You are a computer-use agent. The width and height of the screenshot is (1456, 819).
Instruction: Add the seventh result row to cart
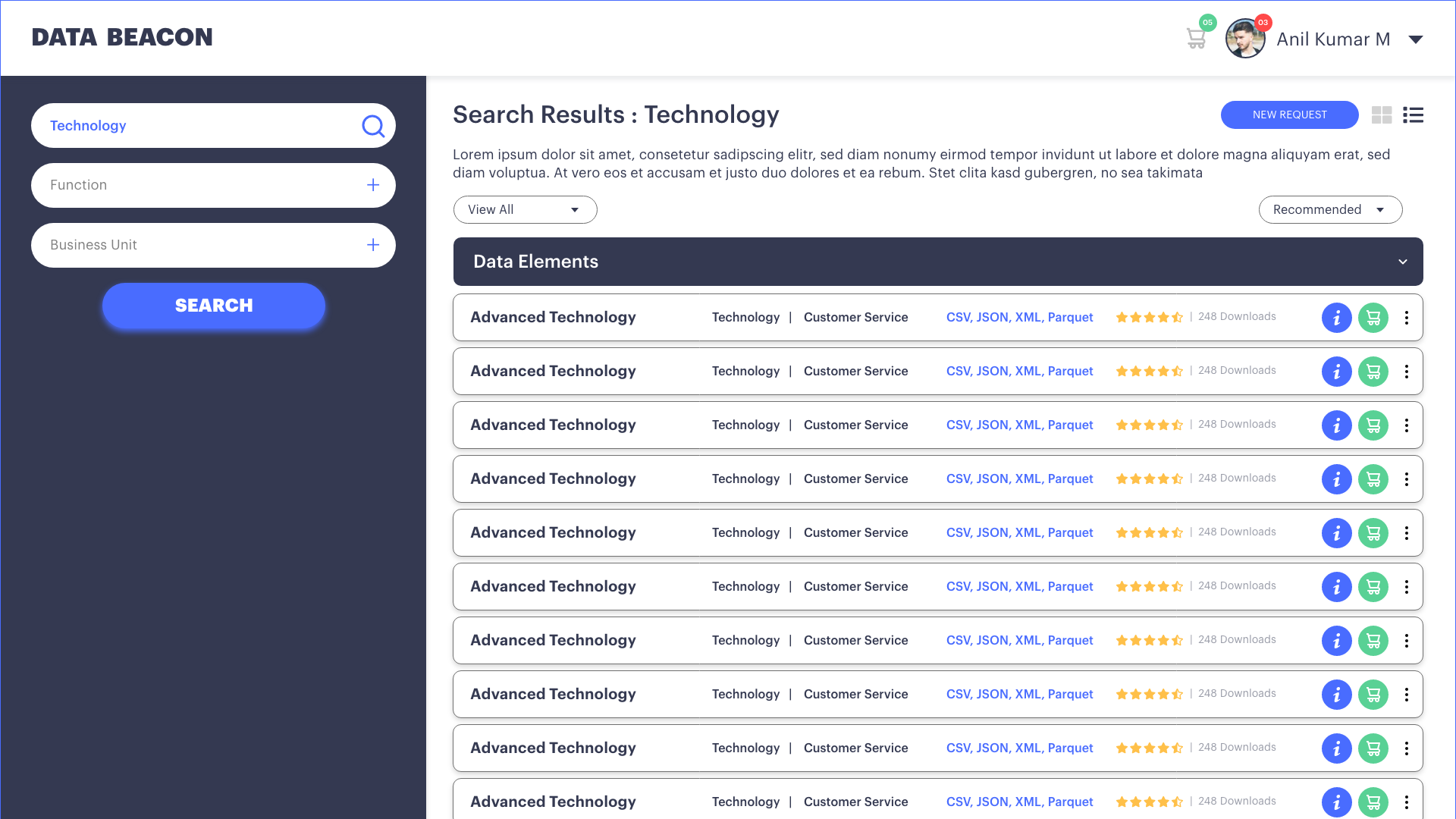click(1373, 641)
